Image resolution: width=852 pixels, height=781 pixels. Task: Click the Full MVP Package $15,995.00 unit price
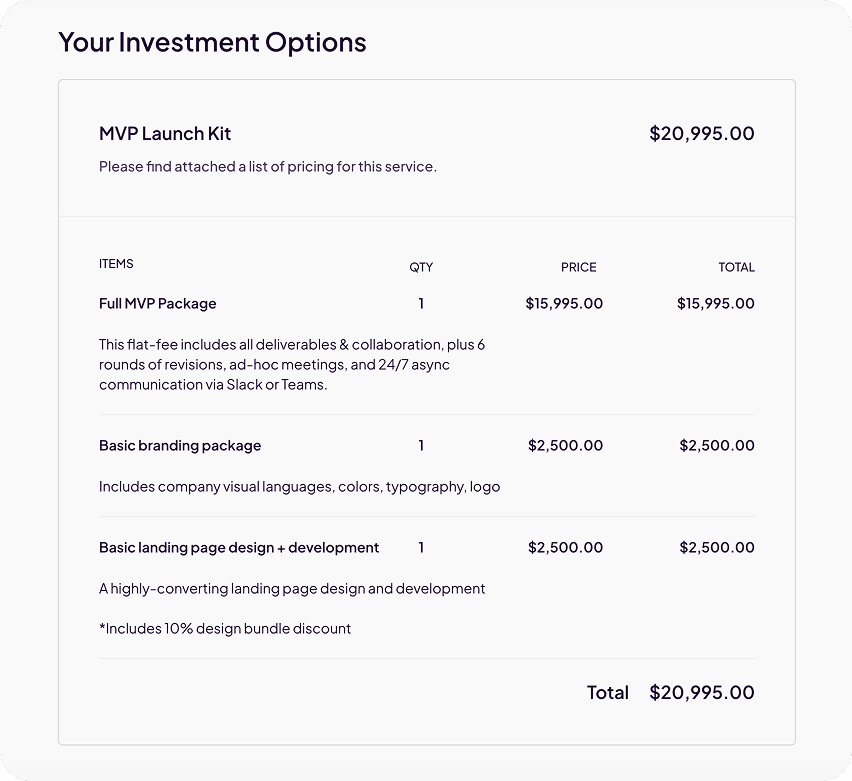click(x=564, y=303)
